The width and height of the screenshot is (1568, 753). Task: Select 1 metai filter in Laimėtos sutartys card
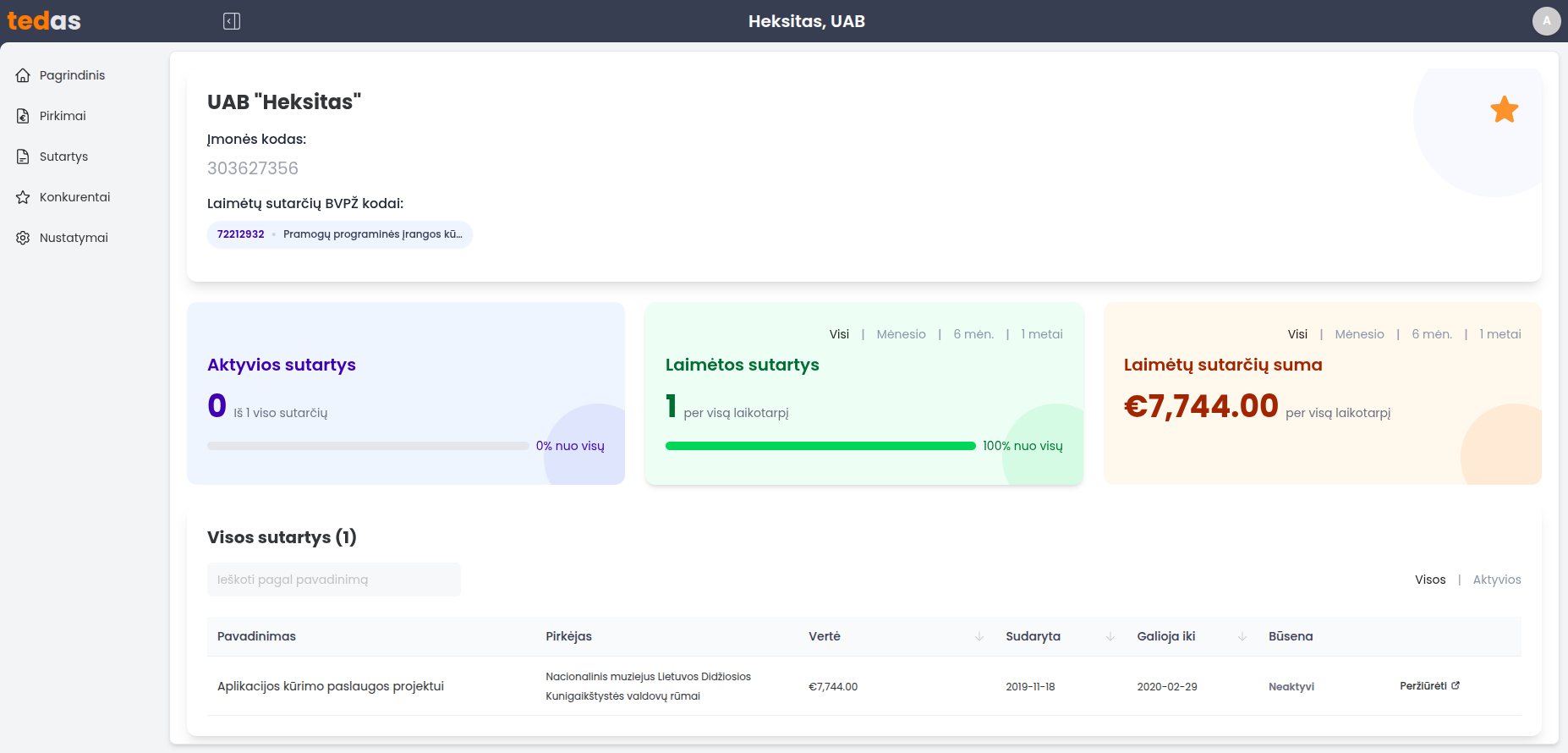(1042, 334)
